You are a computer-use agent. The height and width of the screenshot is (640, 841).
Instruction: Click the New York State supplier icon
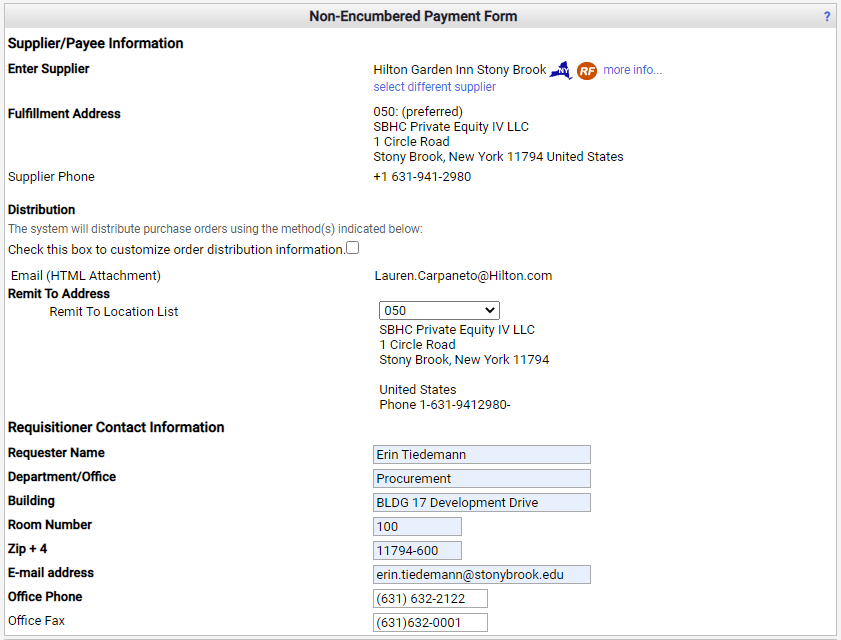click(x=561, y=71)
